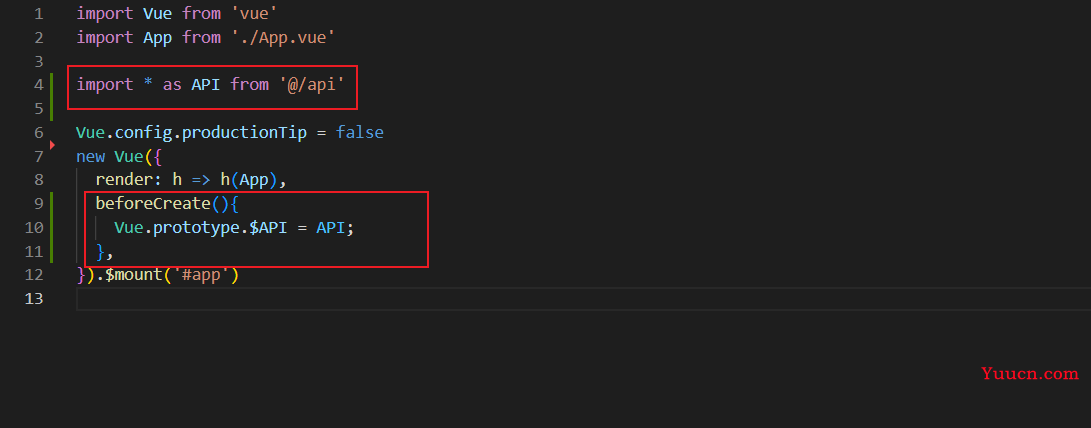Click the green change bar beside line 4
Screen dimensions: 1091x428
(x=51, y=96)
